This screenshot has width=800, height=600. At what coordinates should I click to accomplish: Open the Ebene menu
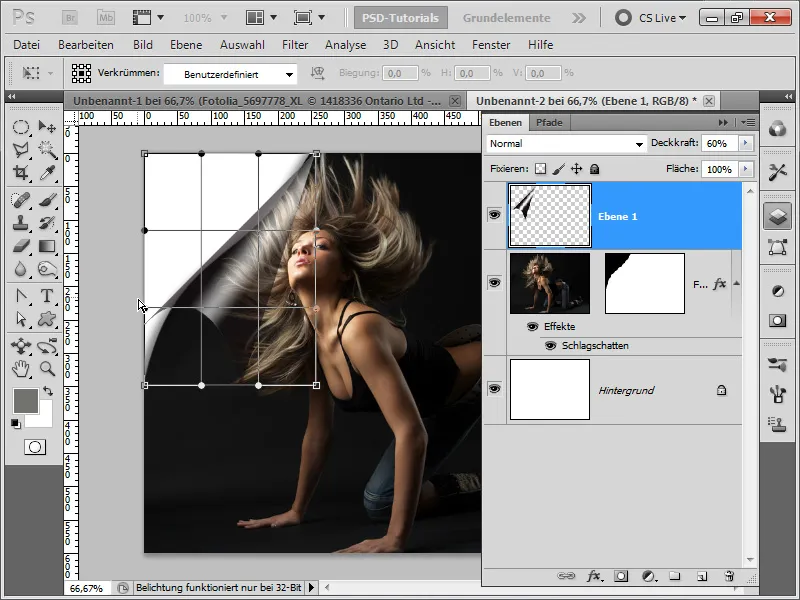(x=186, y=45)
